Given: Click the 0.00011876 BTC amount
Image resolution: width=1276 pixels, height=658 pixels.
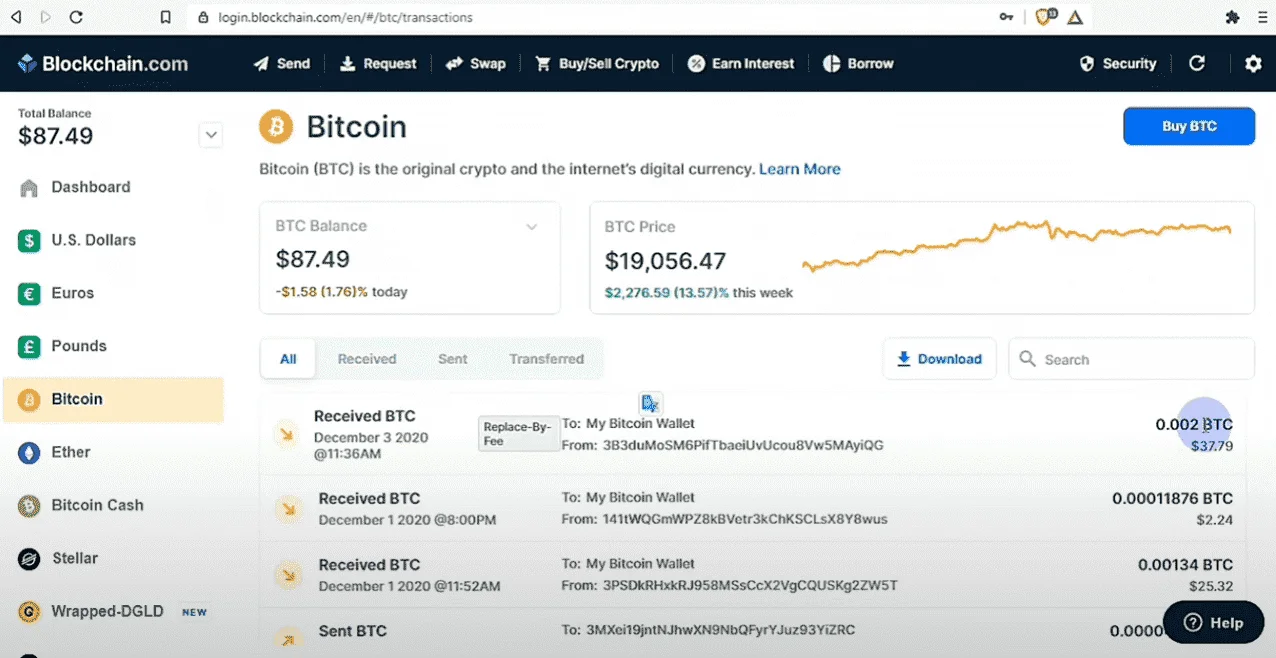Looking at the screenshot, I should coord(1172,498).
